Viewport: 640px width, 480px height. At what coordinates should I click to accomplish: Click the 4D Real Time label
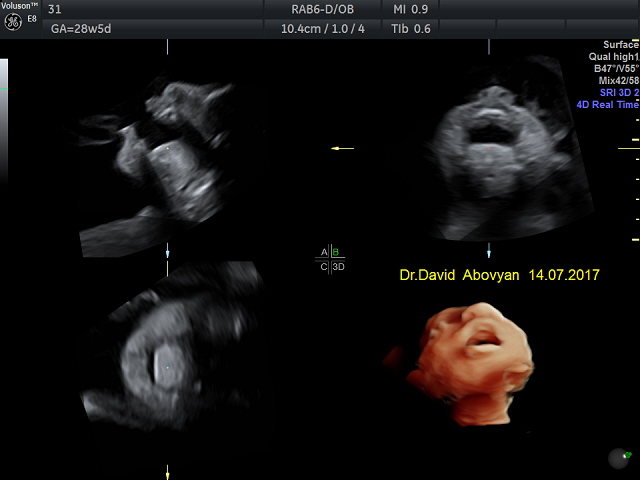tap(607, 104)
